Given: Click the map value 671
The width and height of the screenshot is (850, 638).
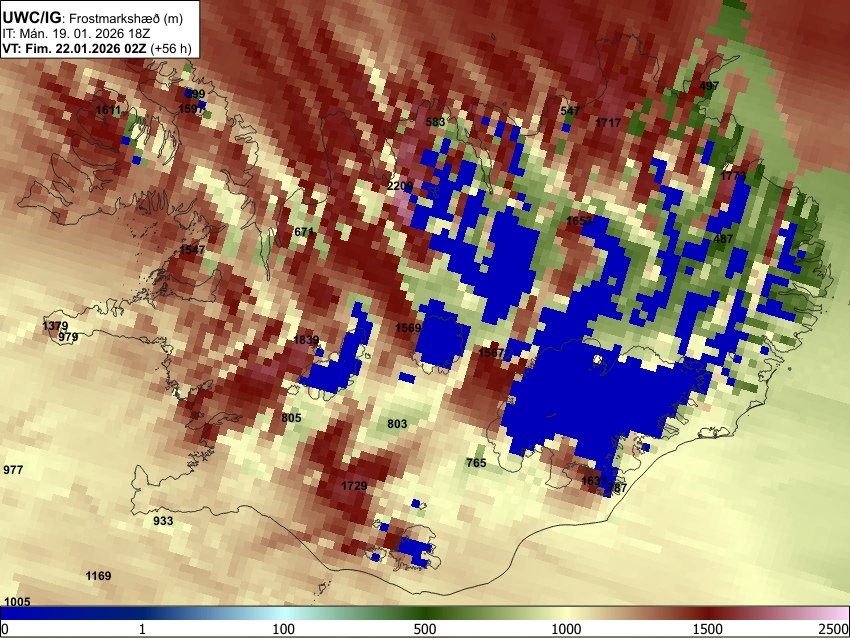Looking at the screenshot, I should [304, 232].
